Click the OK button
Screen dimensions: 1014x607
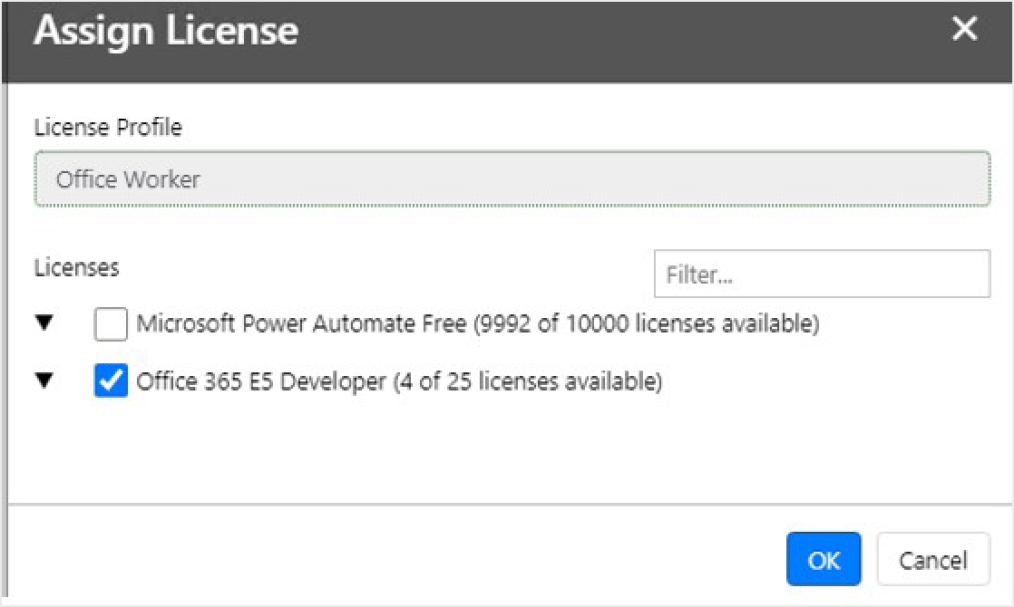823,559
